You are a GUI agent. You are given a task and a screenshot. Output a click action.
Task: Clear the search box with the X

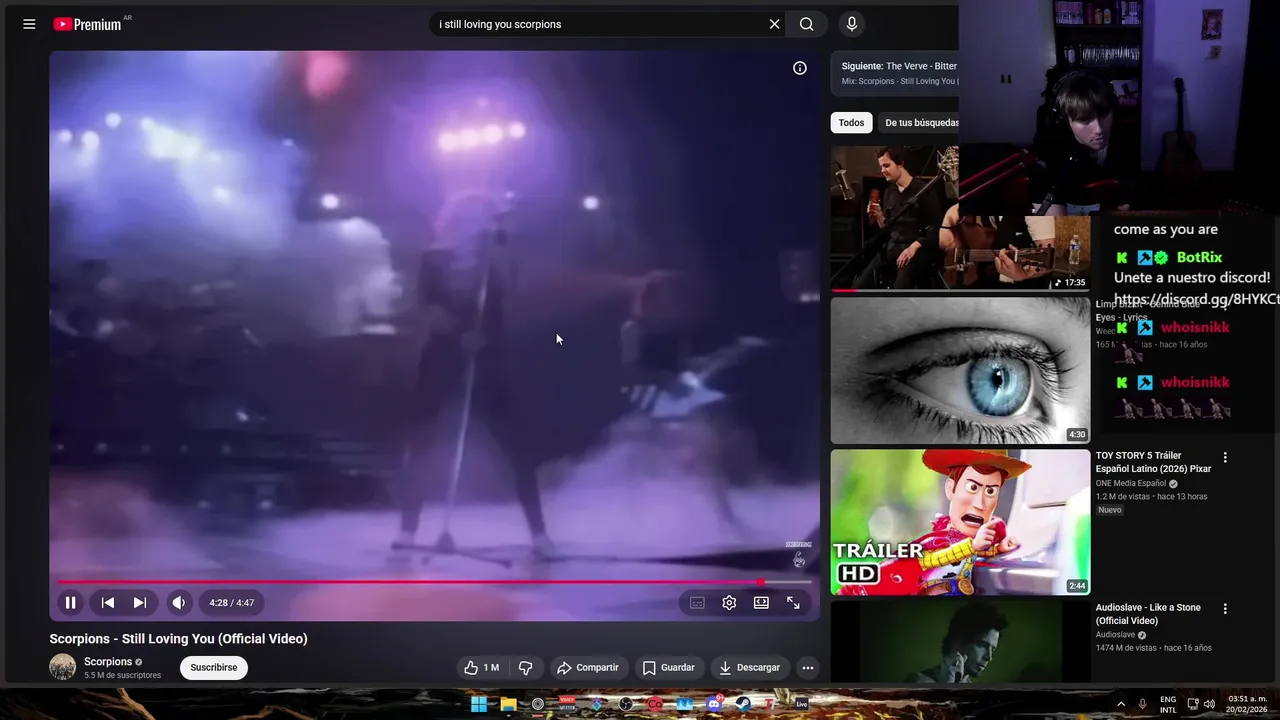pos(774,24)
